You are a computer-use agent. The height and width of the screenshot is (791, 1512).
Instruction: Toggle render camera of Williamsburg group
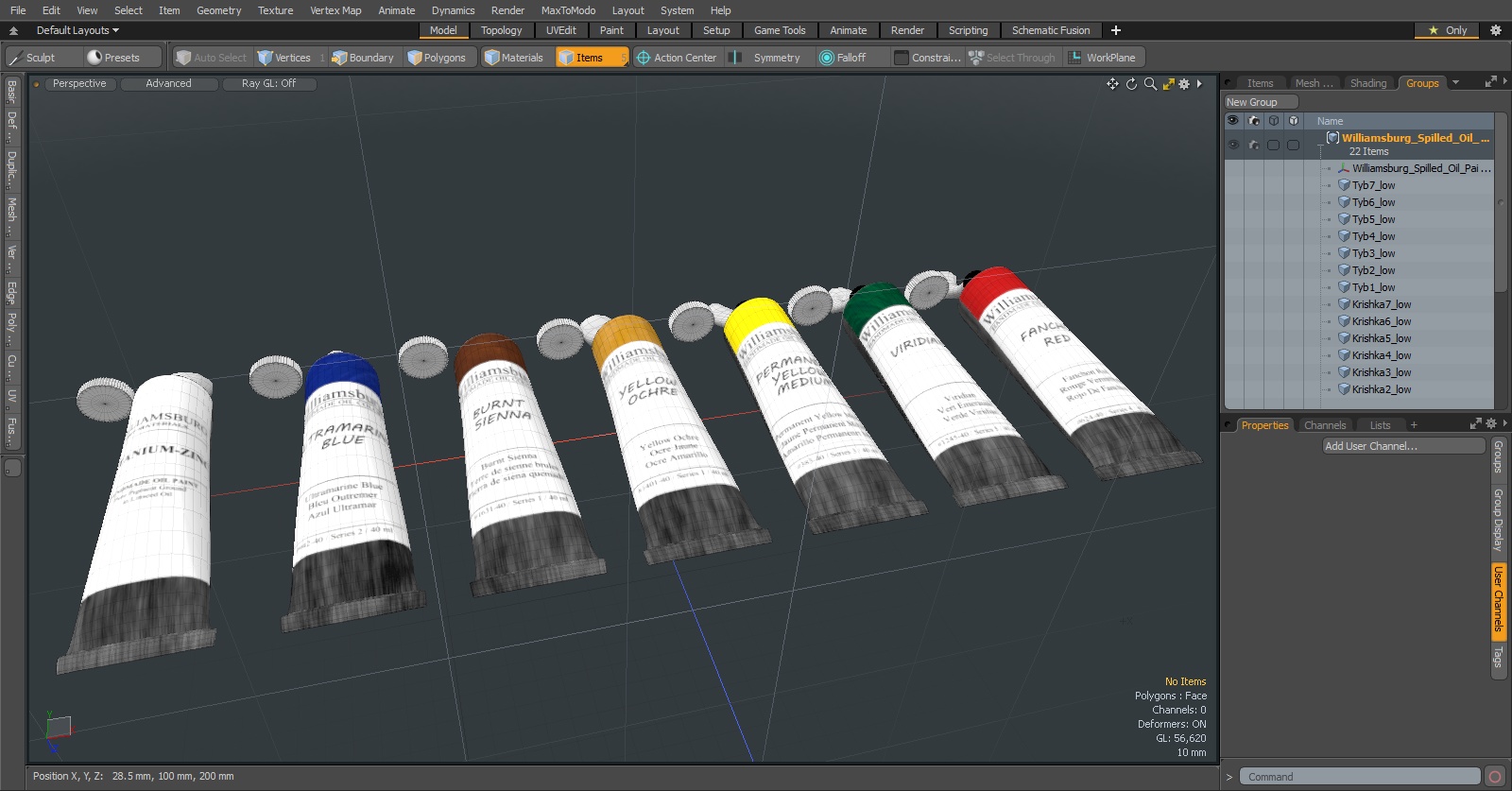coord(1254,145)
